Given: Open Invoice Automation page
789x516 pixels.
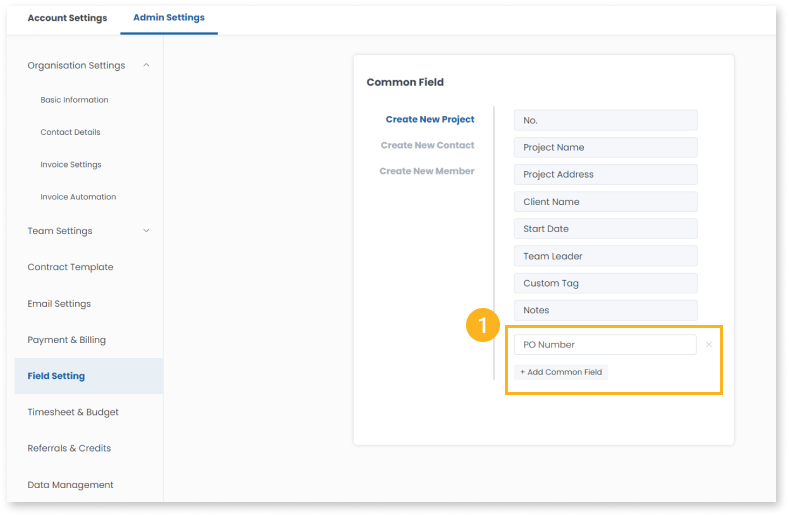Looking at the screenshot, I should pos(78,197).
